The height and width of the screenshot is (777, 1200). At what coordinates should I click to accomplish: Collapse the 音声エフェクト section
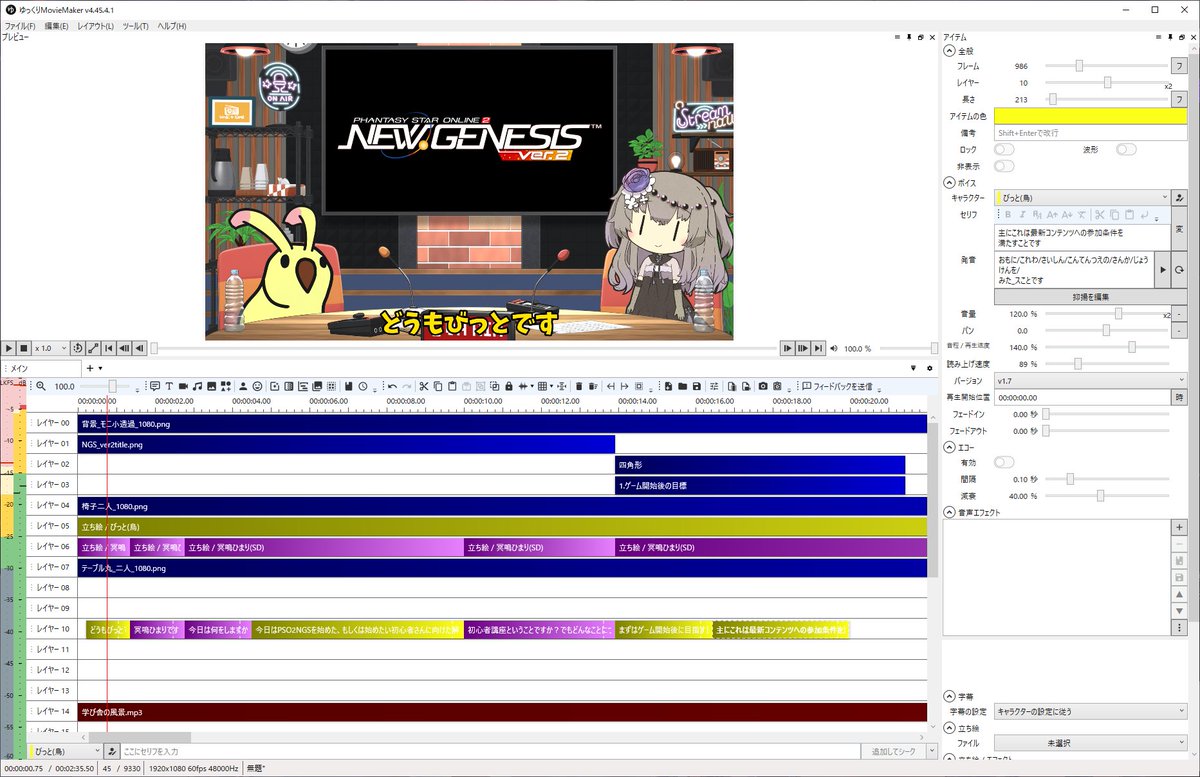(x=948, y=512)
